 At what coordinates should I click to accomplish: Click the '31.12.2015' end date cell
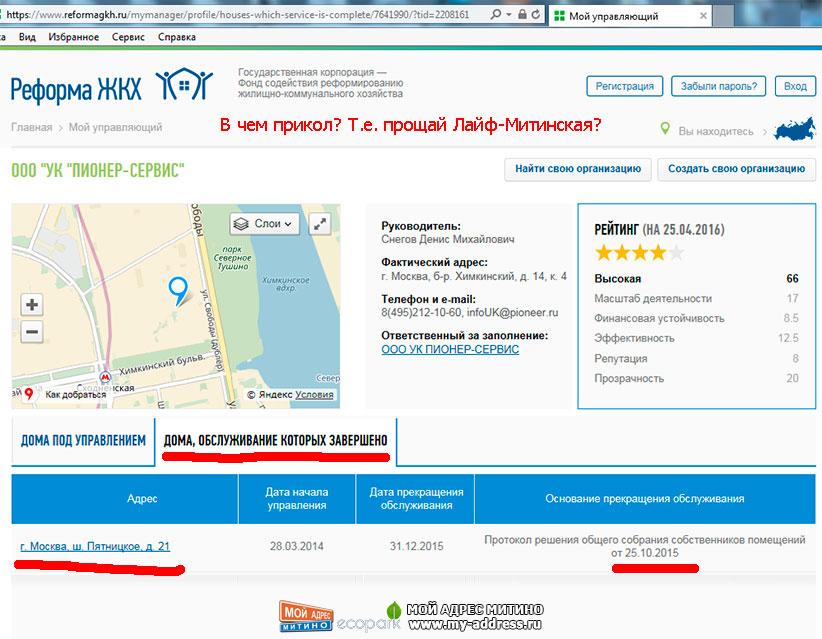pyautogui.click(x=416, y=546)
